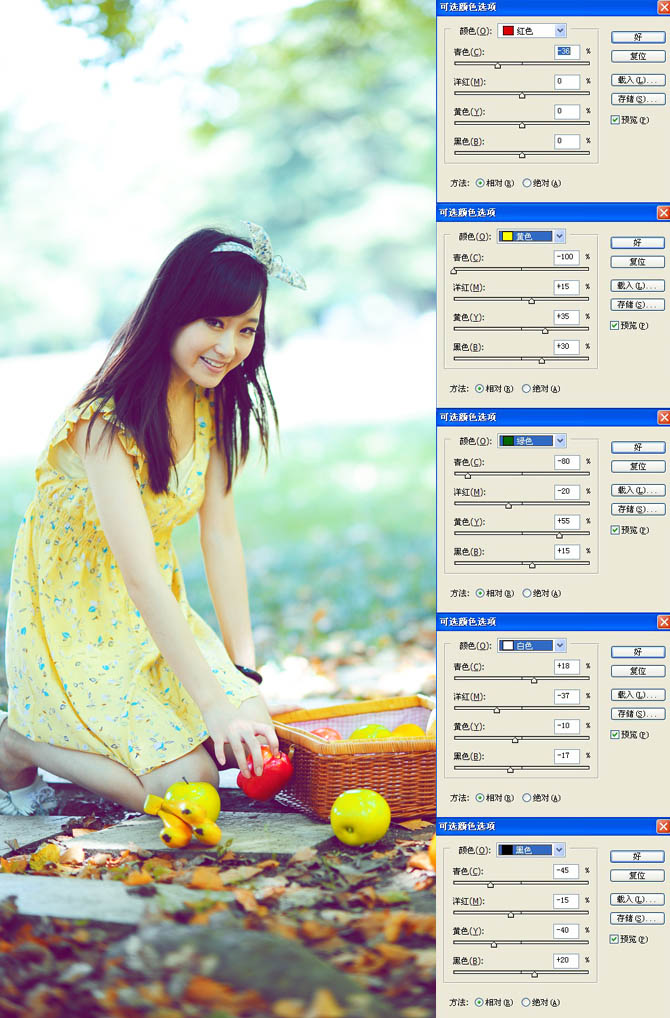Toggle 预览 checkbox in the 黑色 dialog
The height and width of the screenshot is (1018, 670).
(x=615, y=939)
